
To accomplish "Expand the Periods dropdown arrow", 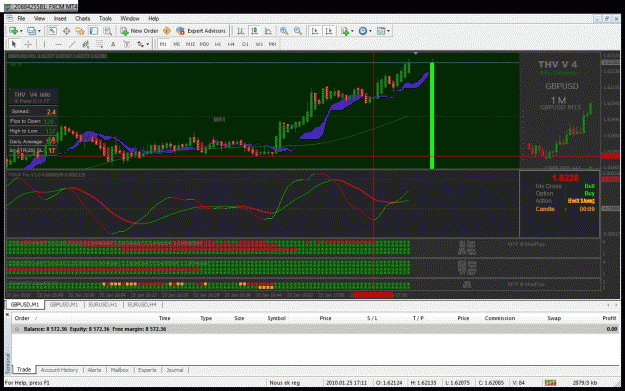I will 370,31.
